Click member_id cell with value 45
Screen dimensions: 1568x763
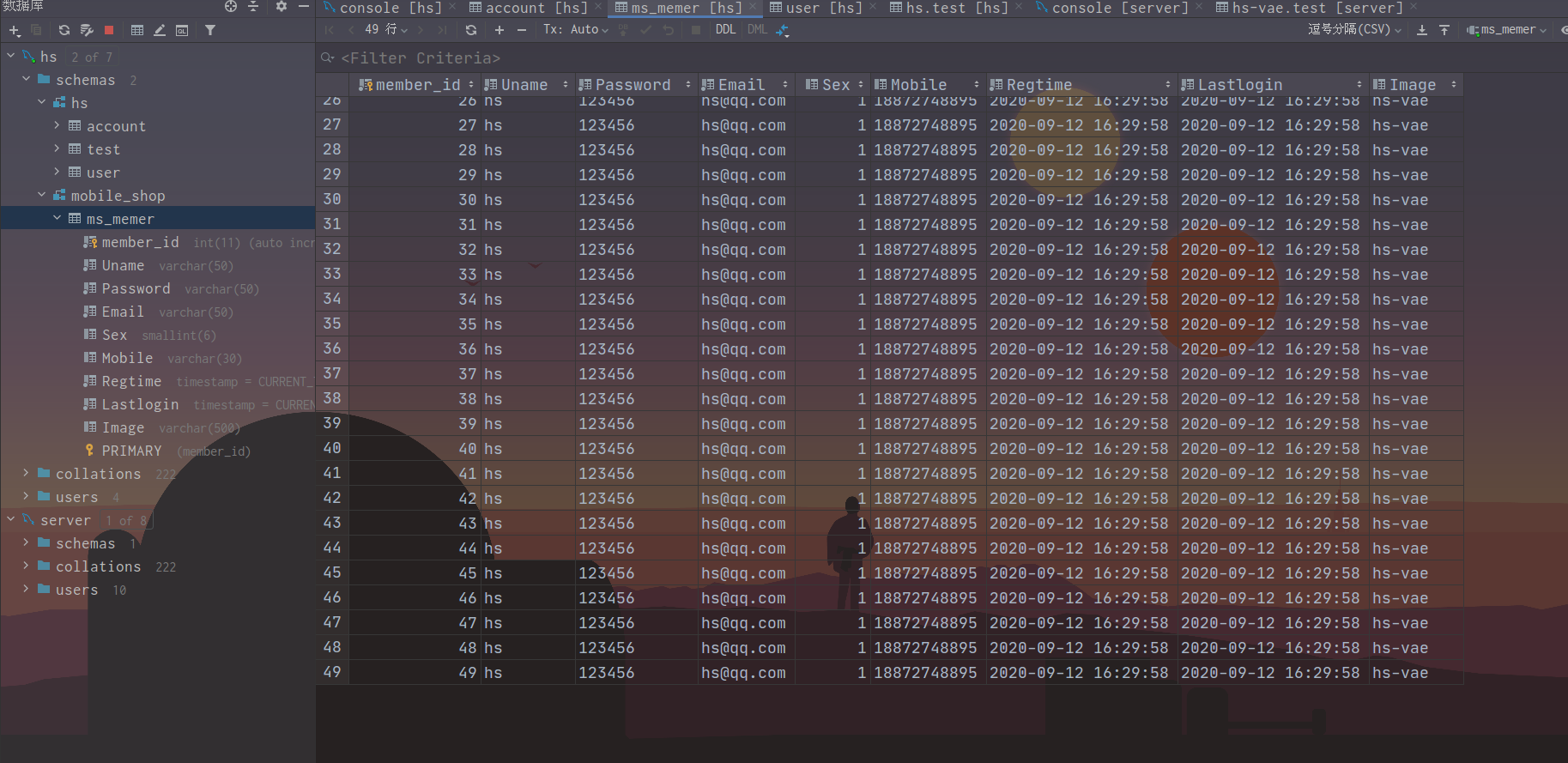(x=414, y=573)
